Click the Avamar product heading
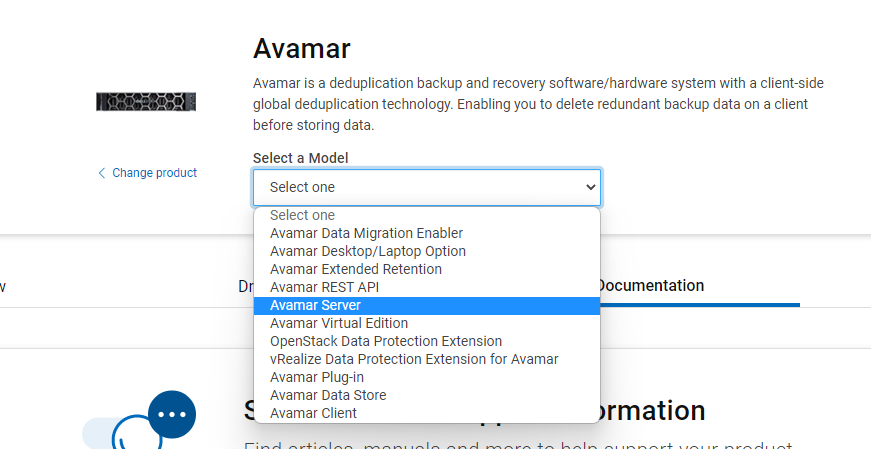Screen dimensions: 871x449 302,48
